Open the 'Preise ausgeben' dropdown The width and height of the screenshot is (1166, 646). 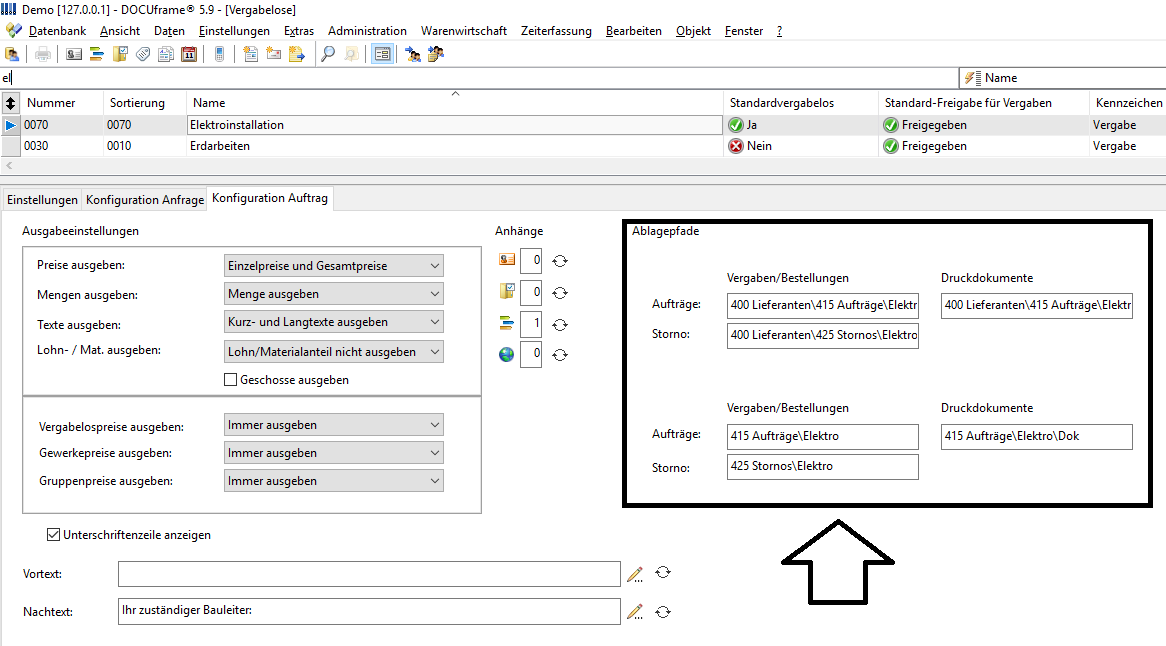point(334,265)
